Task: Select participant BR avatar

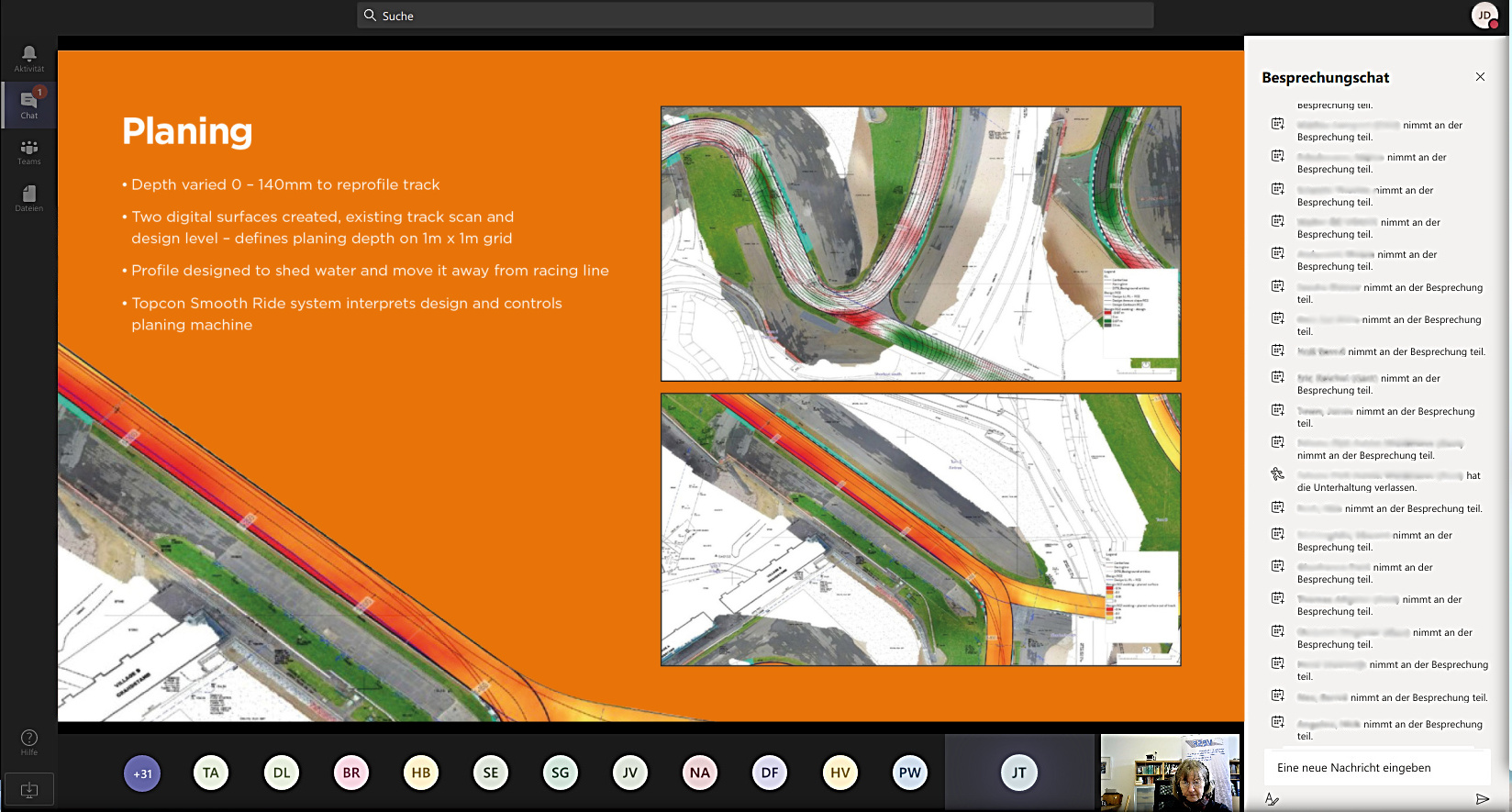Action: point(351,773)
